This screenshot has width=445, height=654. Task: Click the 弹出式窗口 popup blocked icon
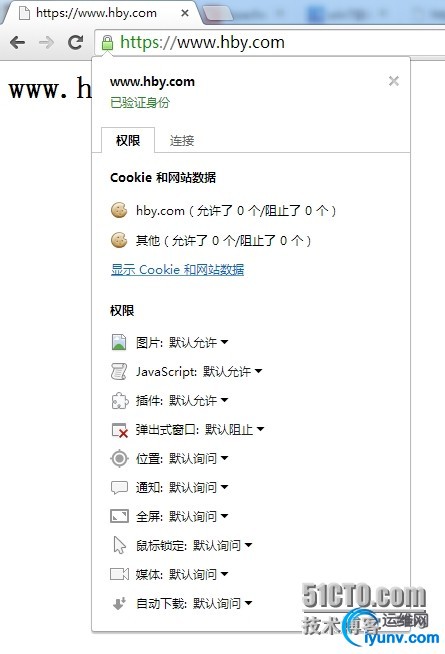119,430
